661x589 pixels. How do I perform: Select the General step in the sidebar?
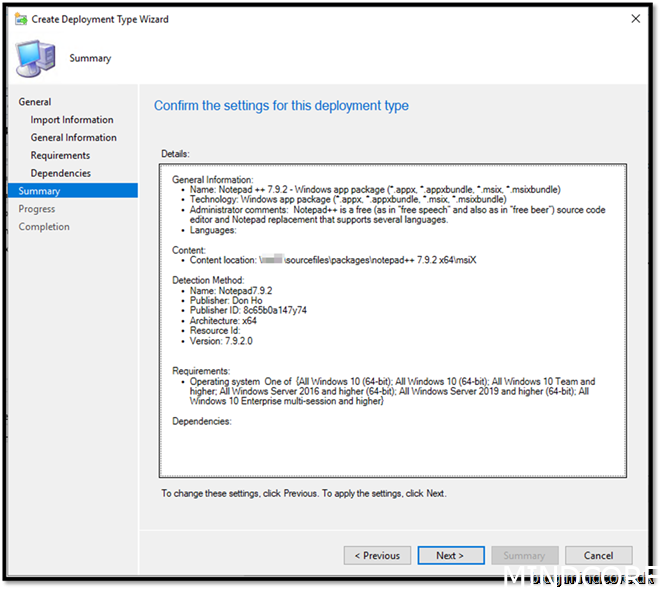pyautogui.click(x=35, y=102)
